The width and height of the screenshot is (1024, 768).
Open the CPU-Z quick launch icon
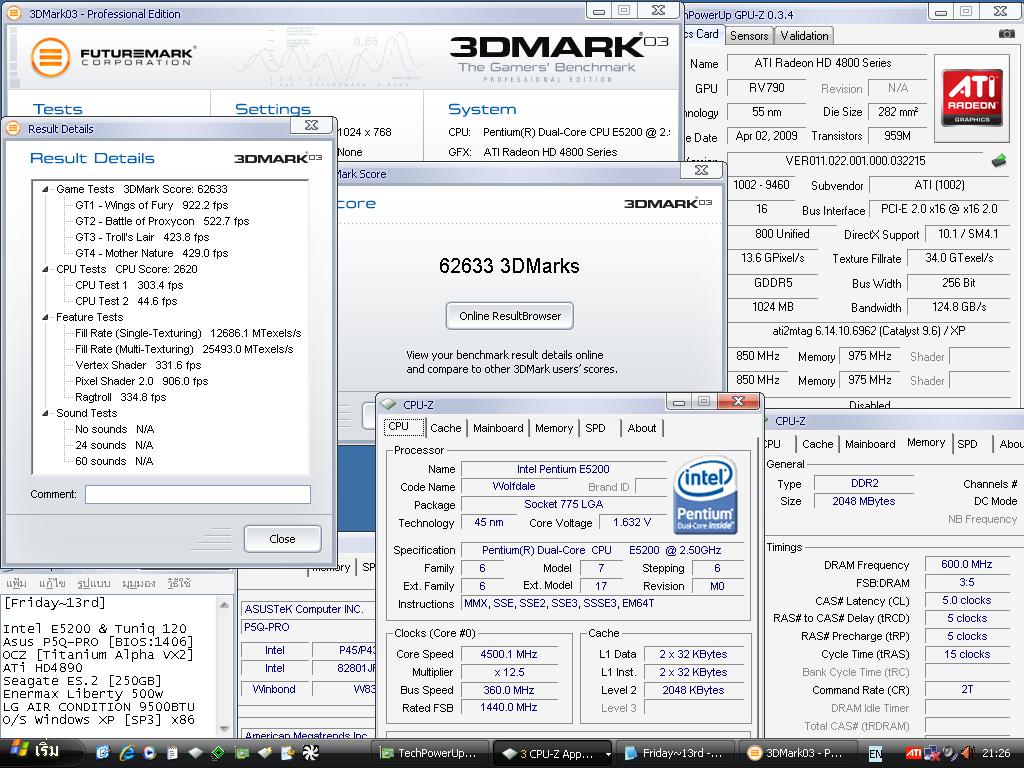(x=195, y=753)
